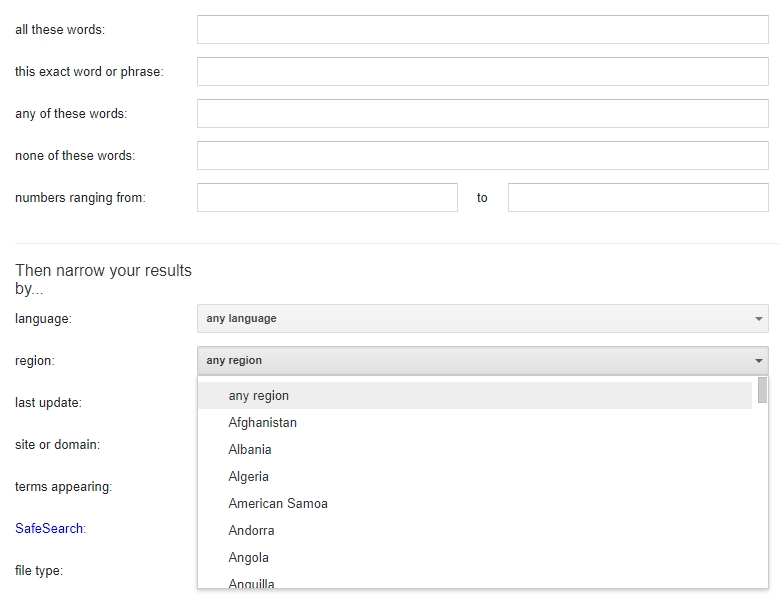Screen dimensions: 779x596
Task: Focus the 'this exact word or phrase' field
Action: (x=482, y=72)
